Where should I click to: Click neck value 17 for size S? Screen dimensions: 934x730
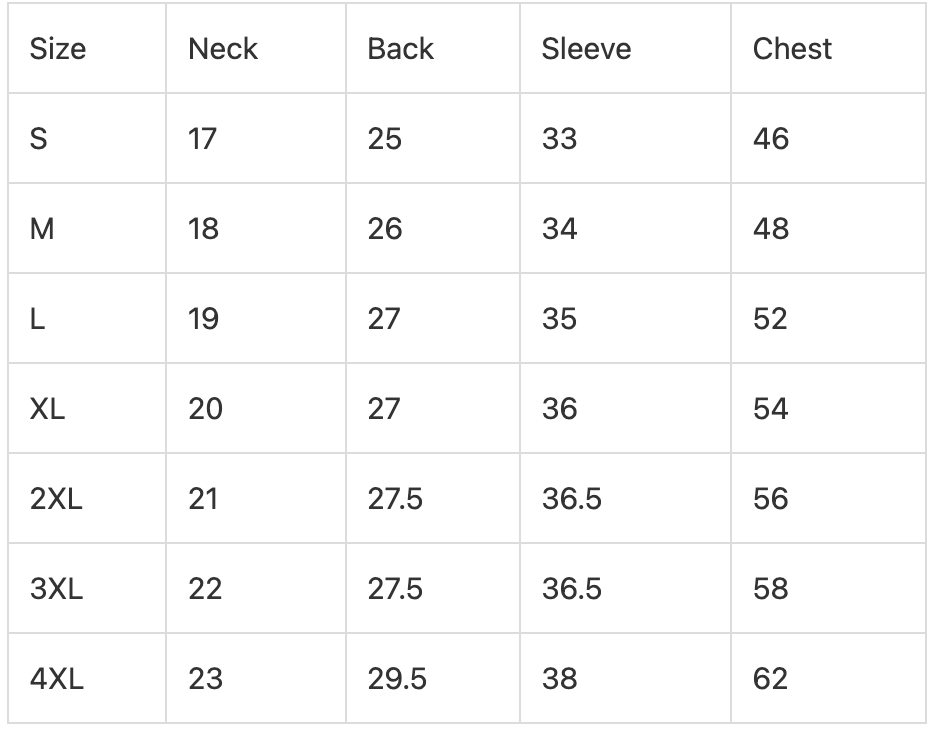pos(202,139)
